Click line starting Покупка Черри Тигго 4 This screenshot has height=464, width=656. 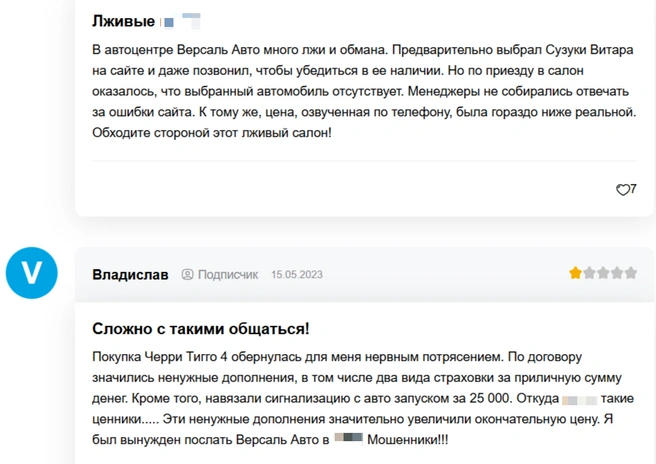[x=337, y=357]
